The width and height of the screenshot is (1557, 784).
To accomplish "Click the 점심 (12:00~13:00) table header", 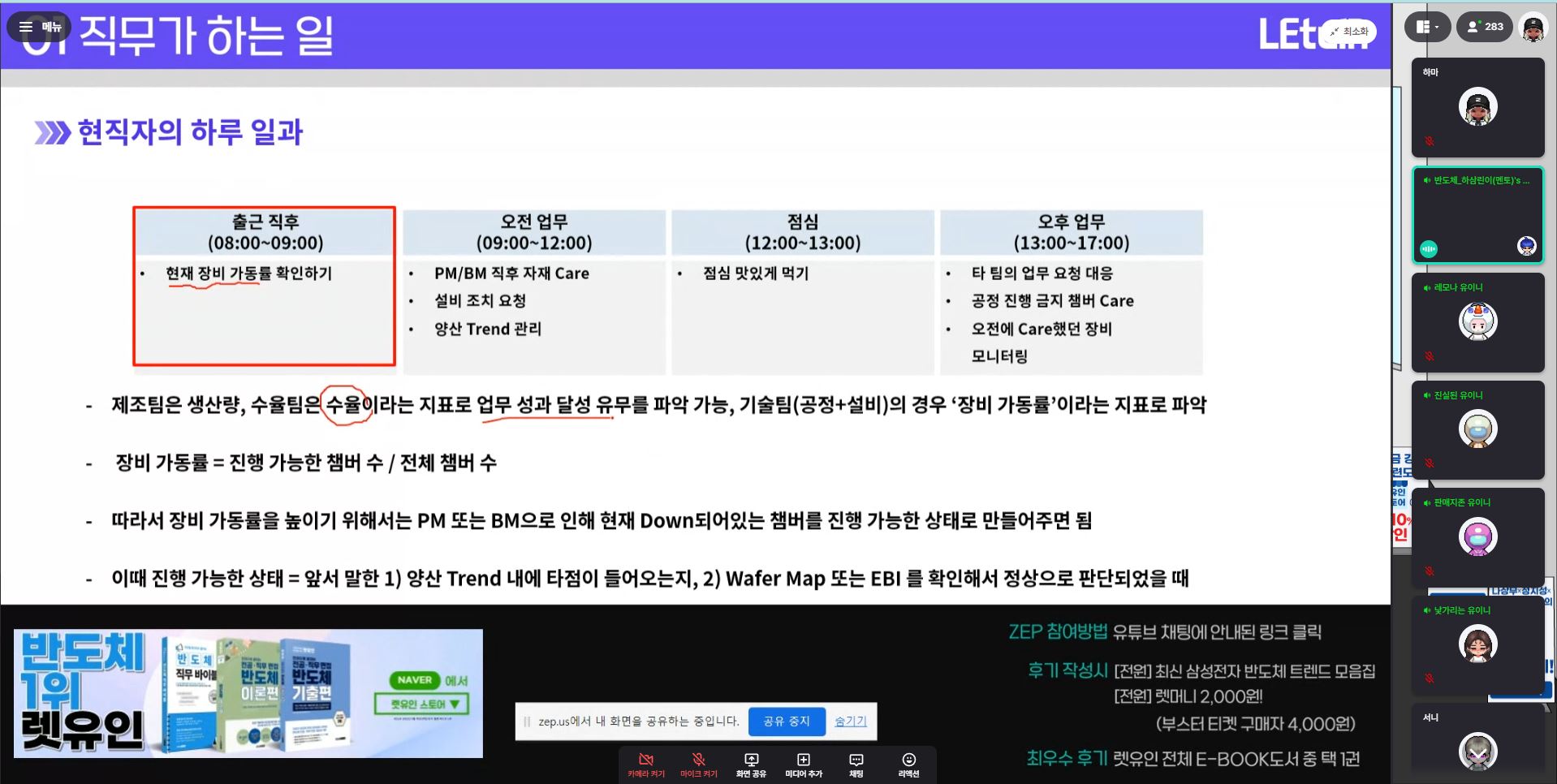I will [803, 232].
